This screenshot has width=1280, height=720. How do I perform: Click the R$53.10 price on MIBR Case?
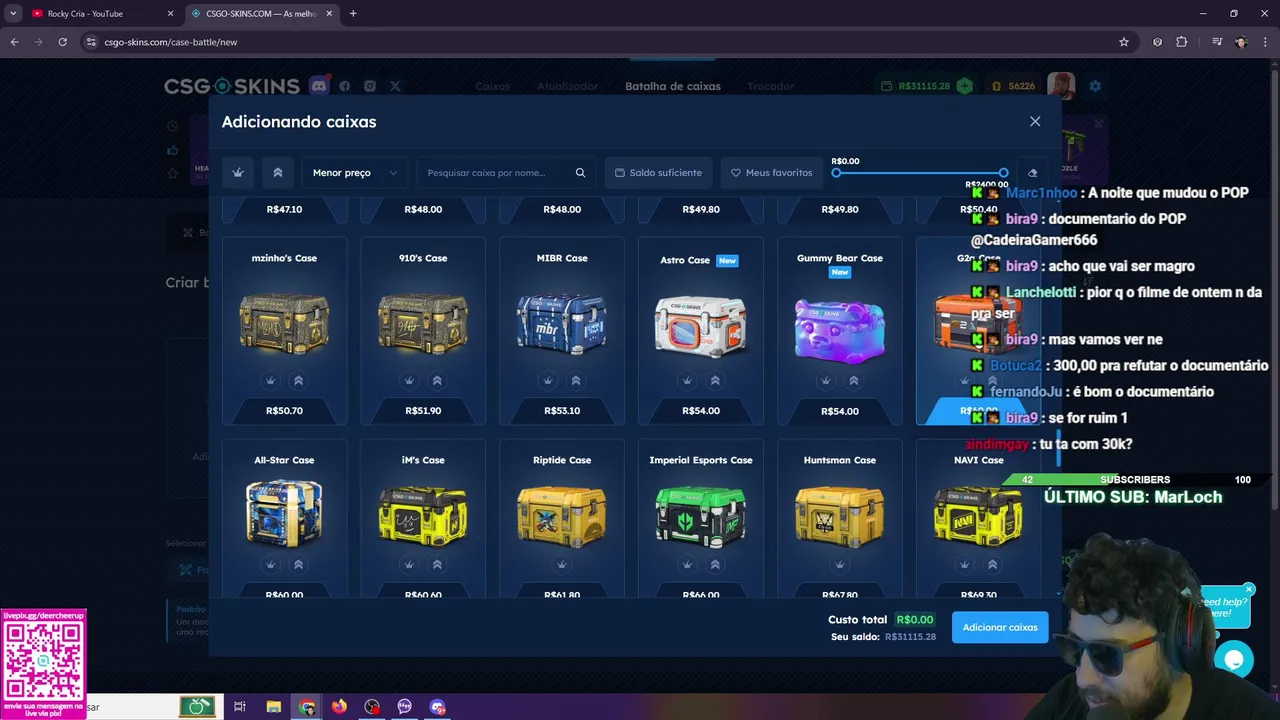(x=562, y=411)
